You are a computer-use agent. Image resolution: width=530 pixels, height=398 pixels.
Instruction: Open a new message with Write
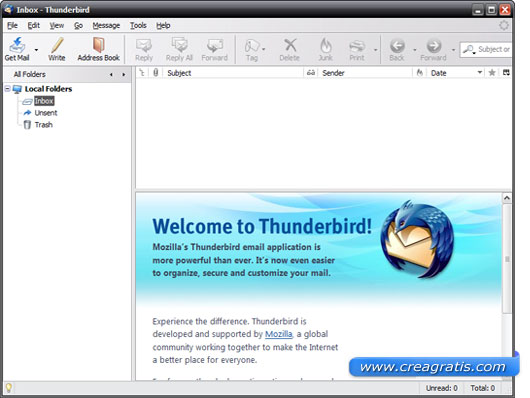pyautogui.click(x=57, y=49)
